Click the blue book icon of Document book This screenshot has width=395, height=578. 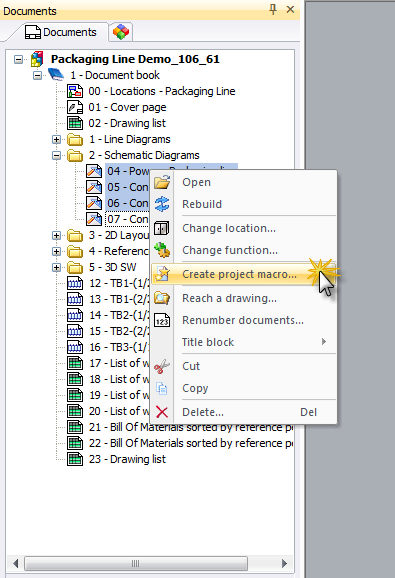[56, 75]
